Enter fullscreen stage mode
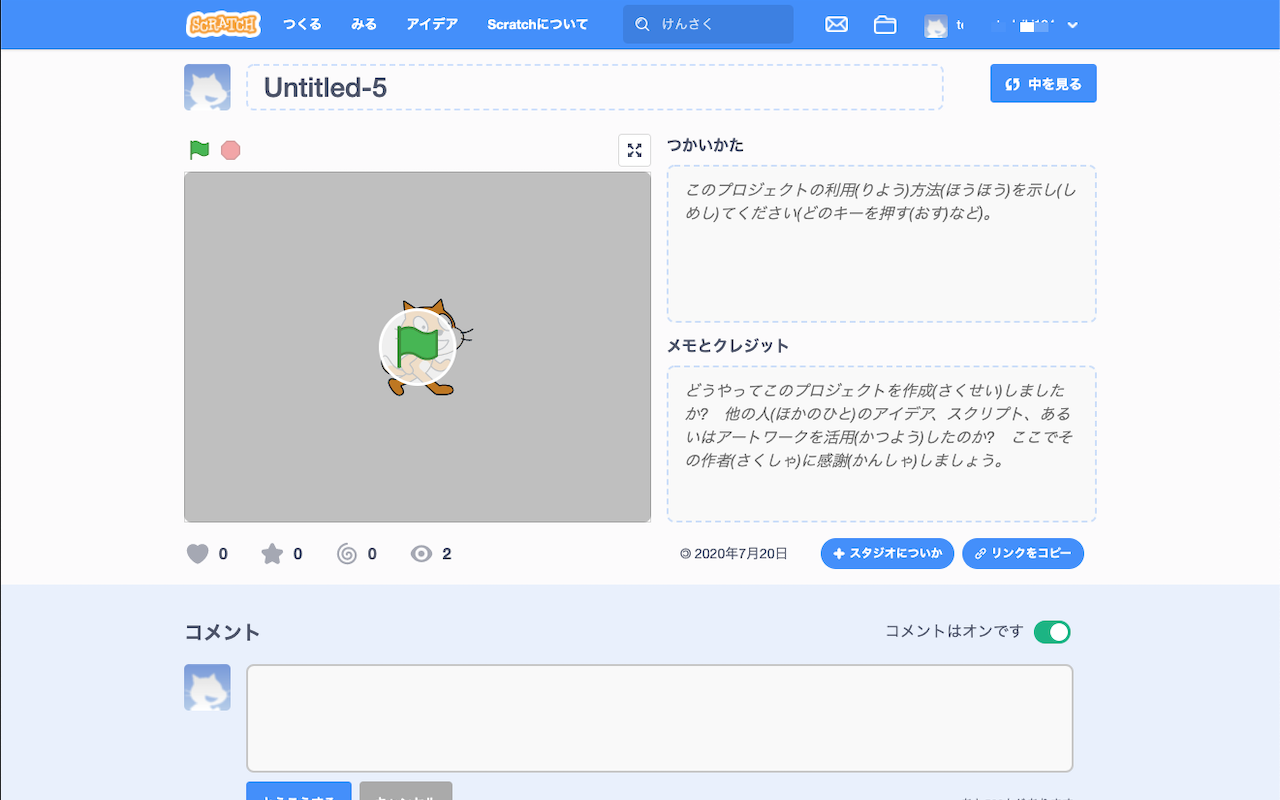 coord(634,150)
